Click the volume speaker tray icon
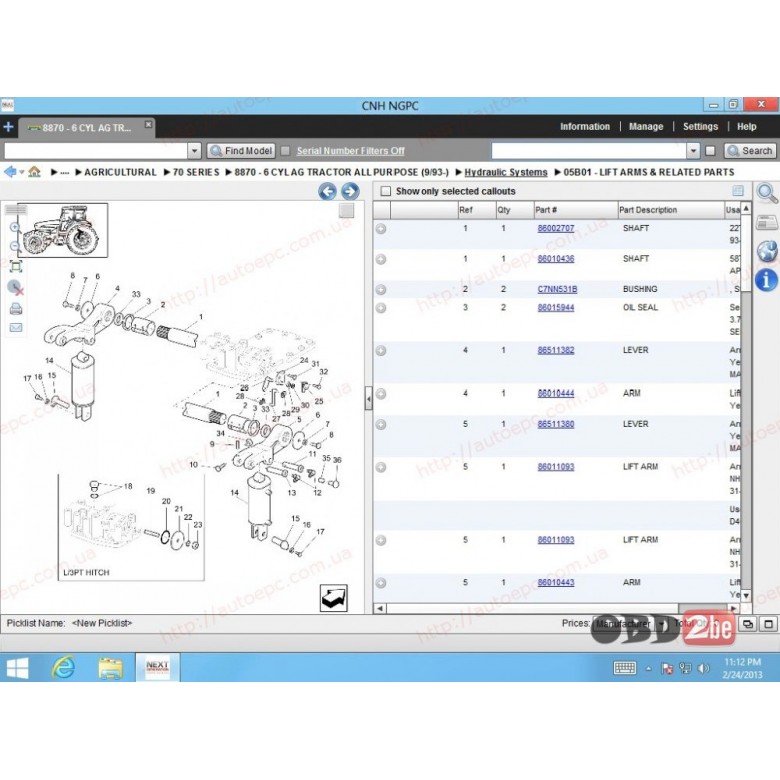This screenshot has width=780, height=780. pos(703,668)
